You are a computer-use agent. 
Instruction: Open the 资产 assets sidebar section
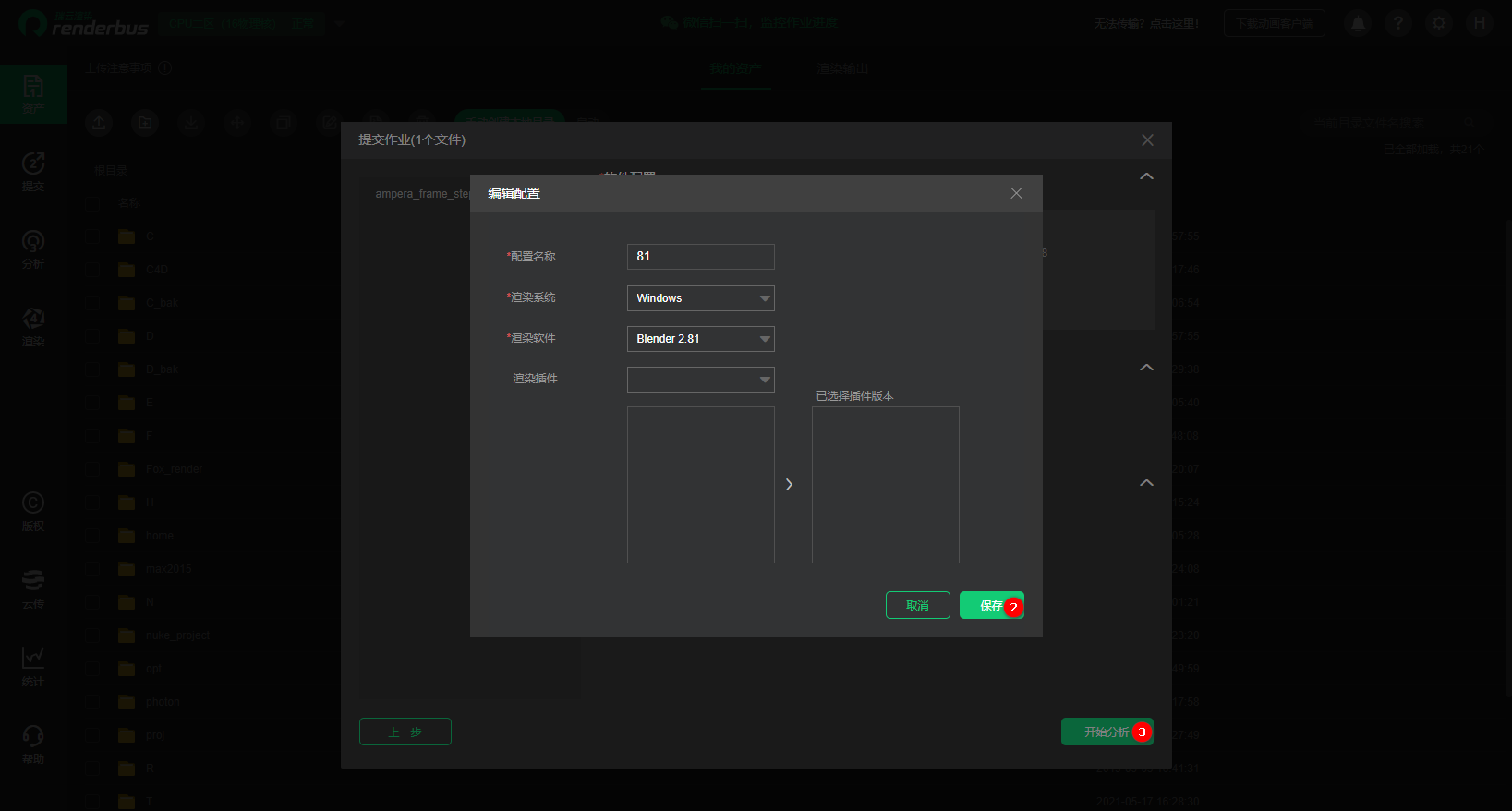(33, 94)
